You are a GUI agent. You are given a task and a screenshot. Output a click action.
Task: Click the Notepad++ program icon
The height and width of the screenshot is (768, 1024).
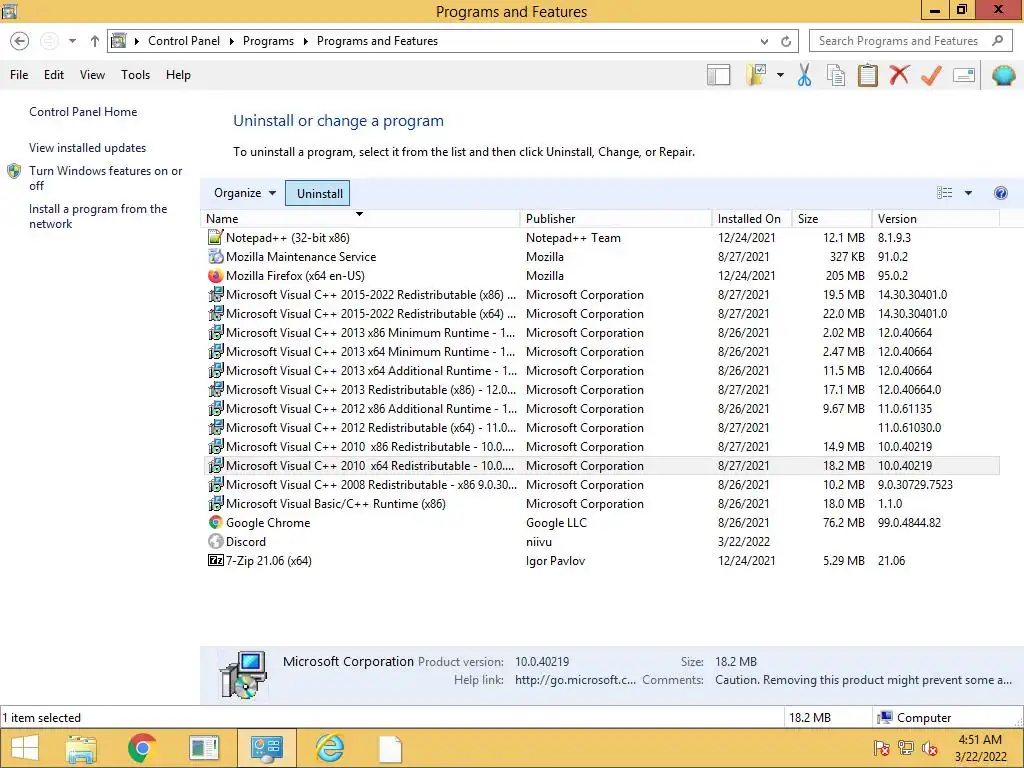[x=215, y=237]
